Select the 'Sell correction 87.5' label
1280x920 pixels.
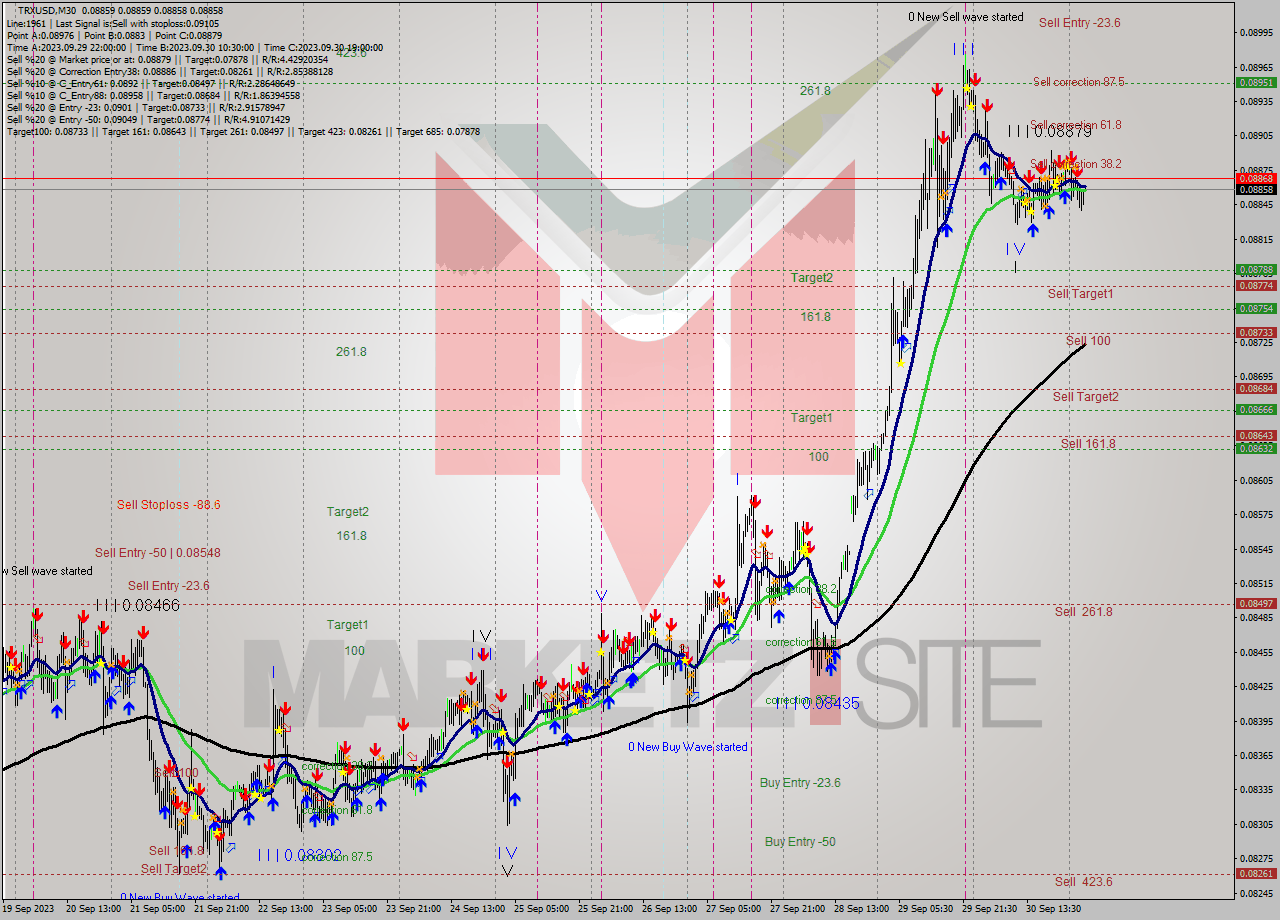point(1078,82)
